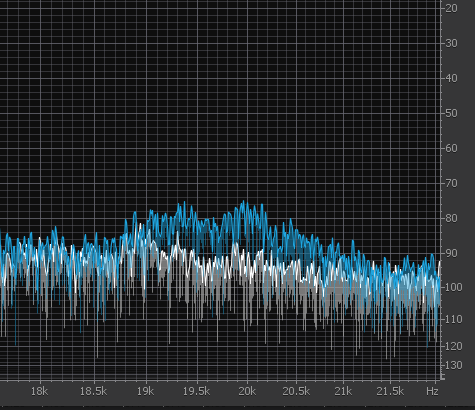The width and height of the screenshot is (475, 410).
Task: Click the 110 dB scale label
Action: (454, 319)
